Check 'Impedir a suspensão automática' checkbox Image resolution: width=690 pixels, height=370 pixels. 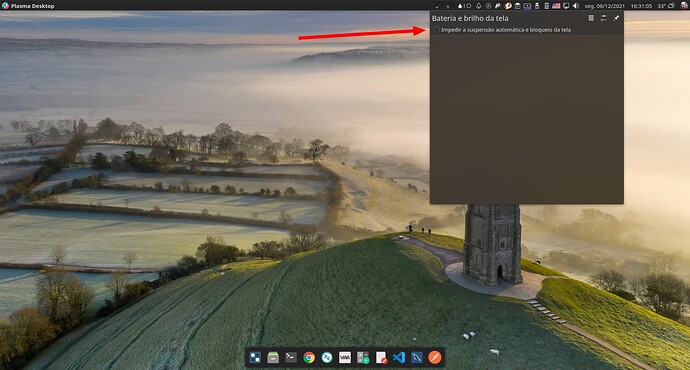tap(436, 30)
